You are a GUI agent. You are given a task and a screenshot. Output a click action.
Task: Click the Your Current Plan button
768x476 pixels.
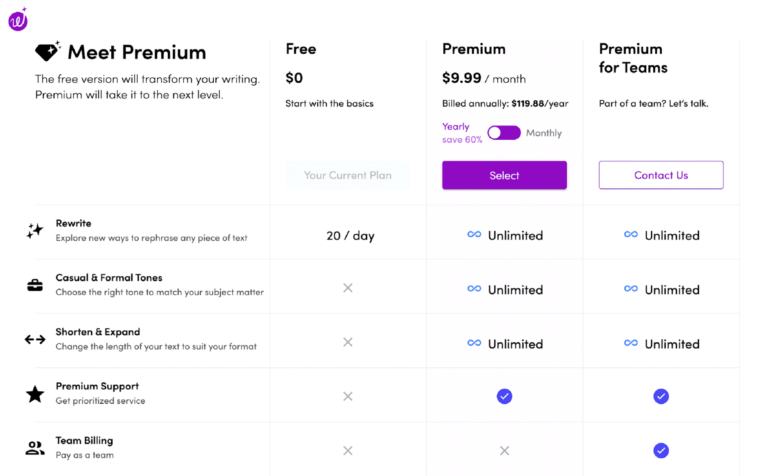pos(348,175)
